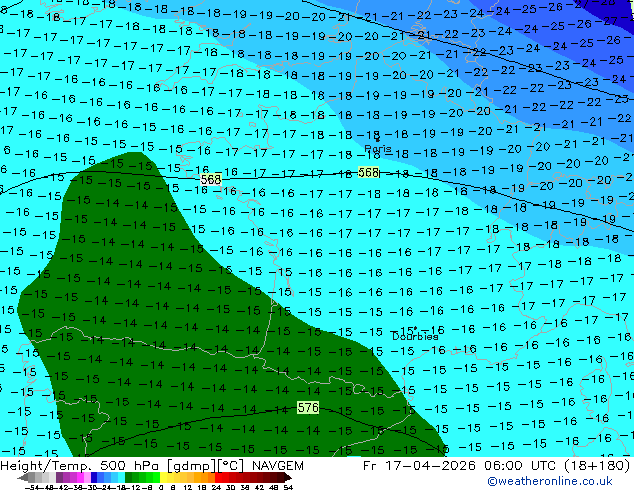Click the Fr 17-04-2026 06:00 UTC timestamp
The height and width of the screenshot is (490, 634).
(x=496, y=466)
